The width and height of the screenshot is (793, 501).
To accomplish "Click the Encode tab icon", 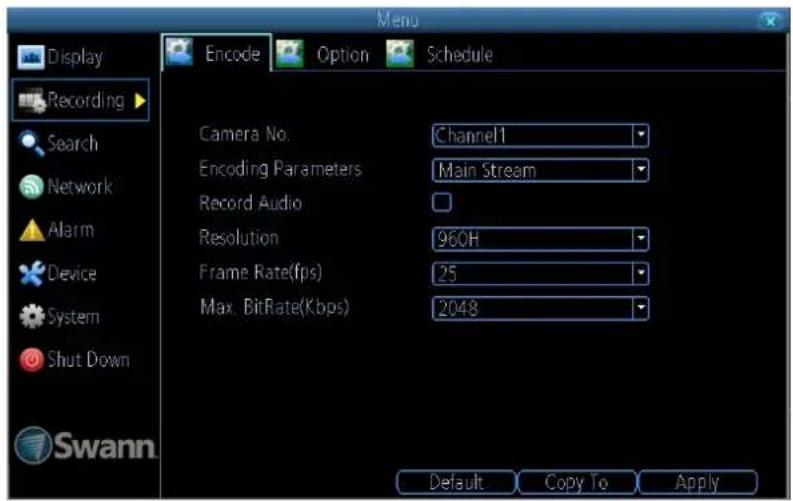I will click(180, 53).
